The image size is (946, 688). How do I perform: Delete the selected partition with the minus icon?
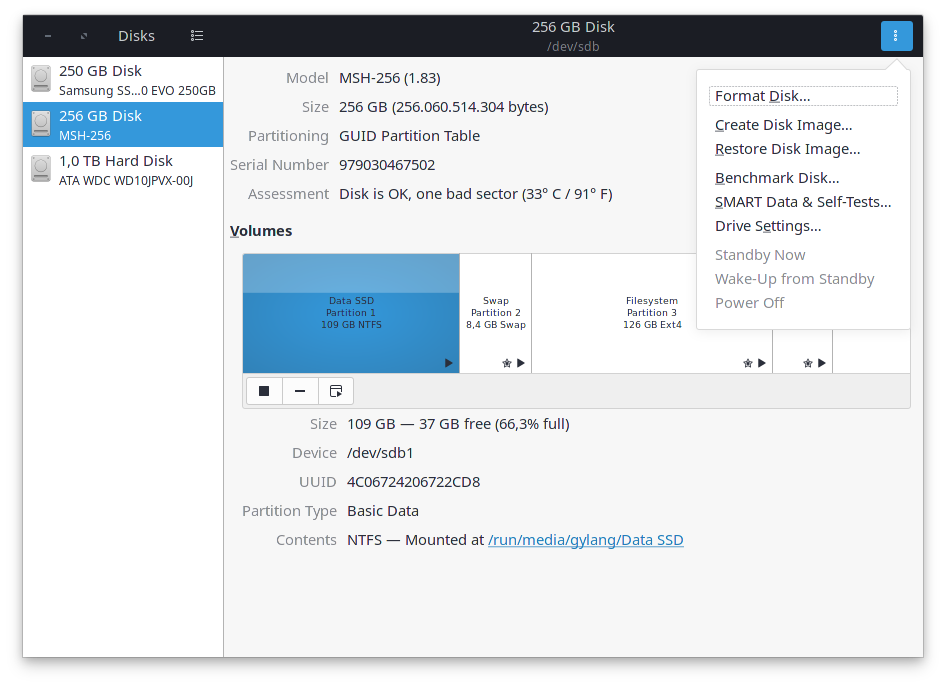click(x=299, y=390)
